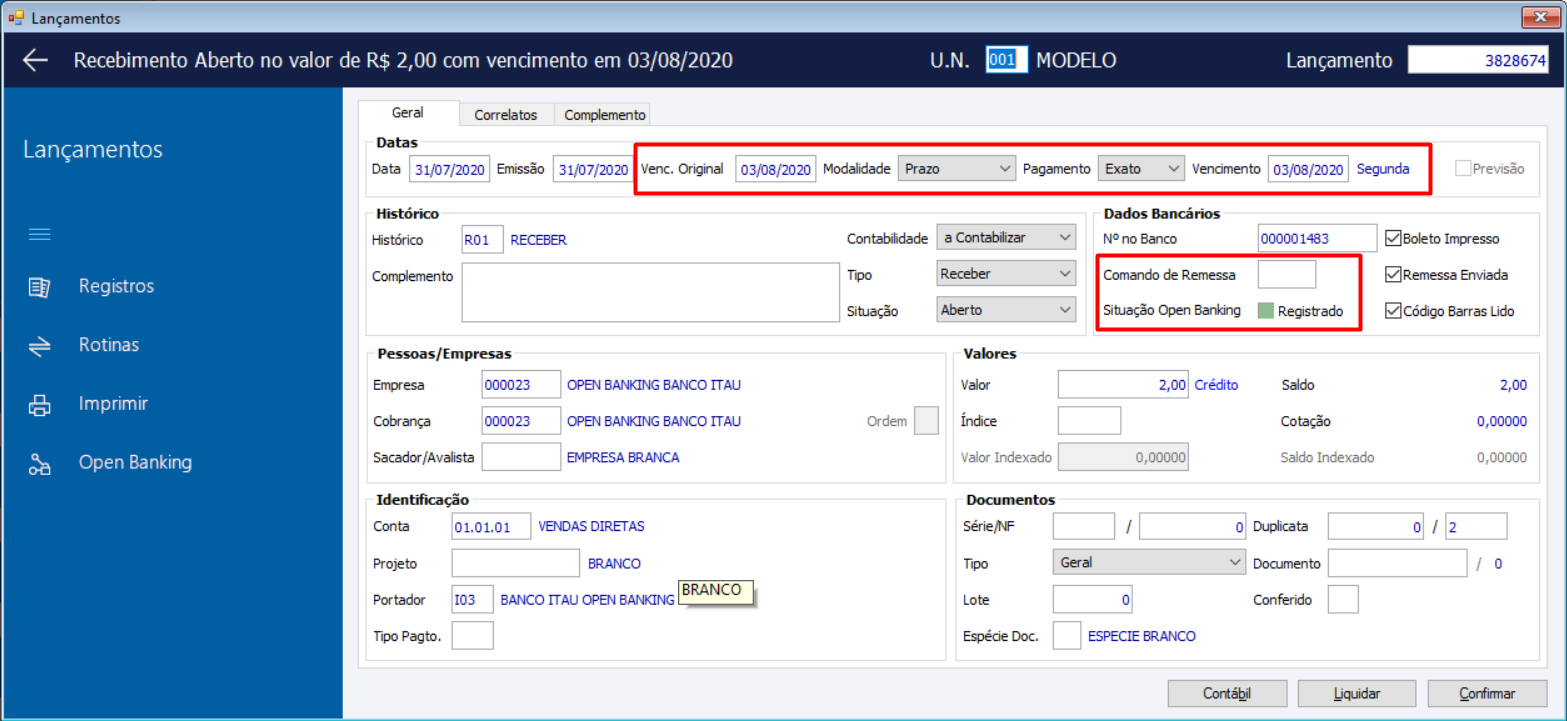Click the Tipo Pagto. field

472,635
